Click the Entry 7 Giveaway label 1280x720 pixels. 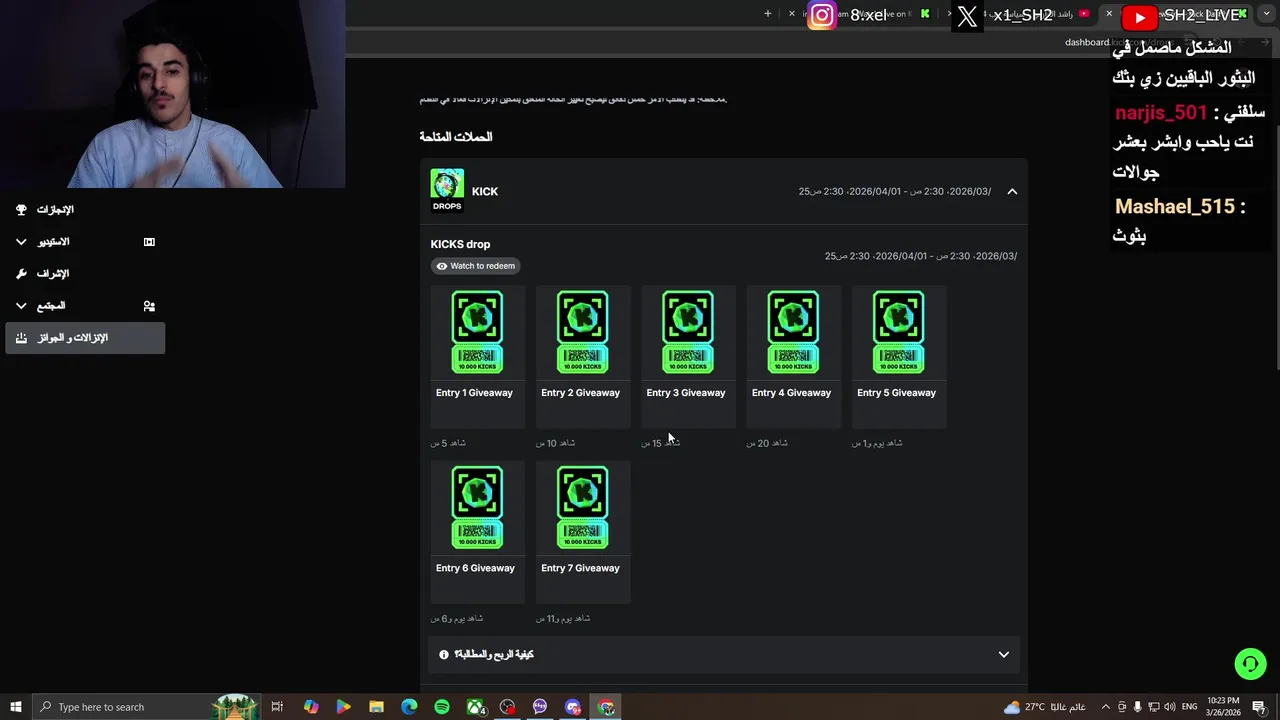coord(580,568)
